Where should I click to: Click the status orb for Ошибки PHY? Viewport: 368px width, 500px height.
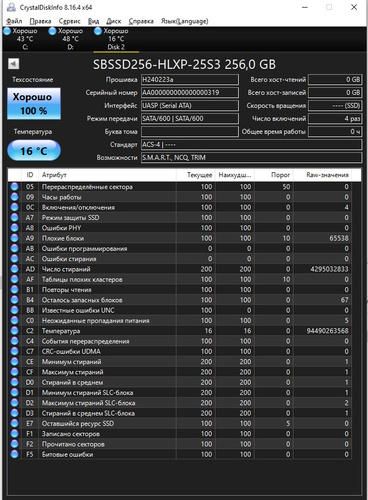click(14, 228)
